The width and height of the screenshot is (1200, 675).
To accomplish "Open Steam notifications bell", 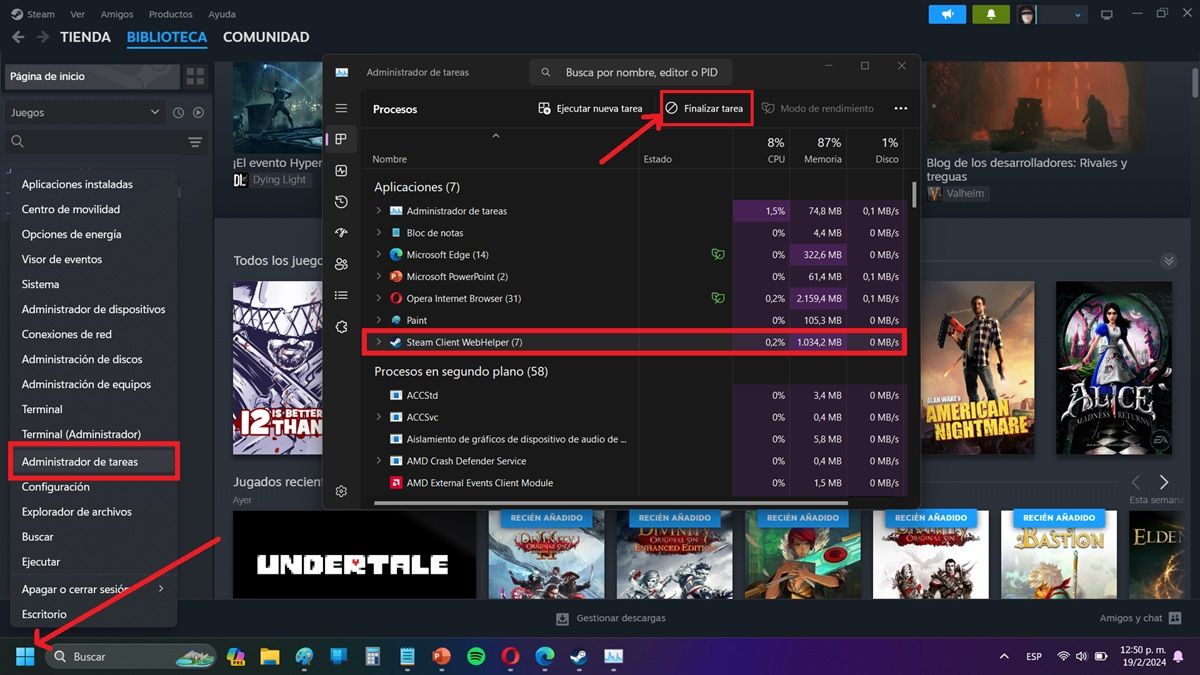I will [x=991, y=14].
